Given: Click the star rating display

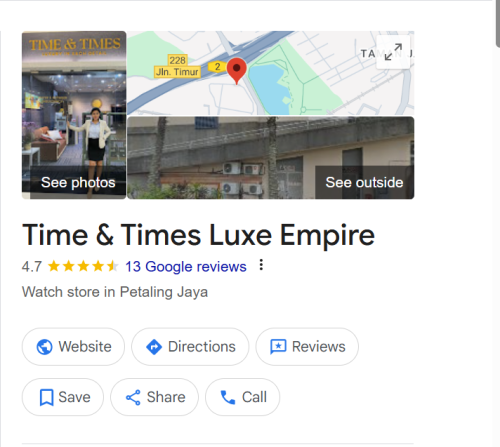Looking at the screenshot, I should 83,266.
